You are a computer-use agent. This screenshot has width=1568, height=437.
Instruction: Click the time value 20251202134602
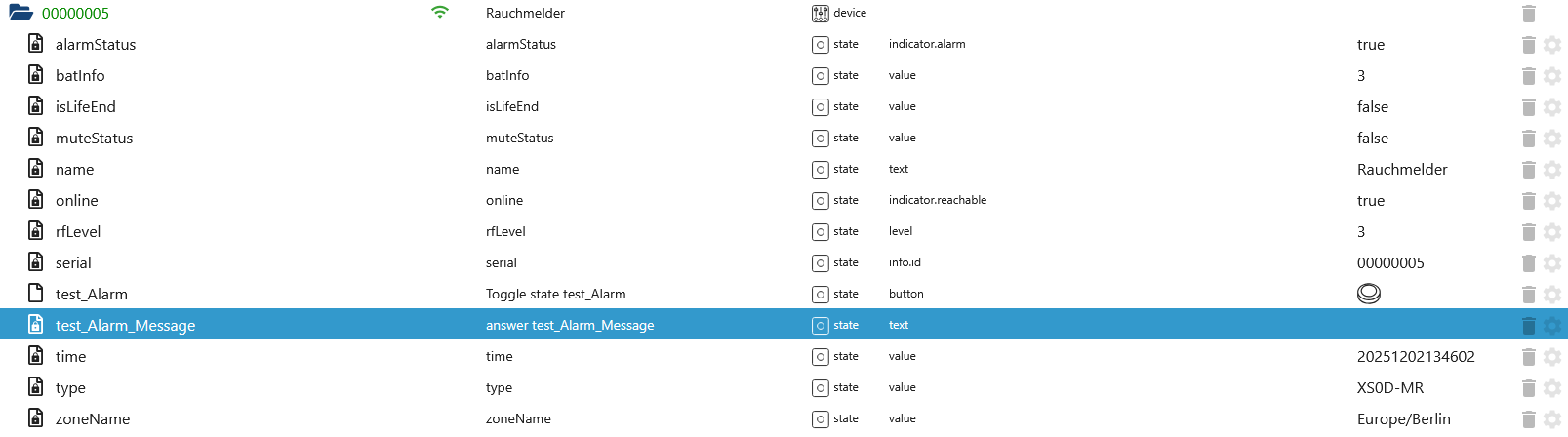1416,357
